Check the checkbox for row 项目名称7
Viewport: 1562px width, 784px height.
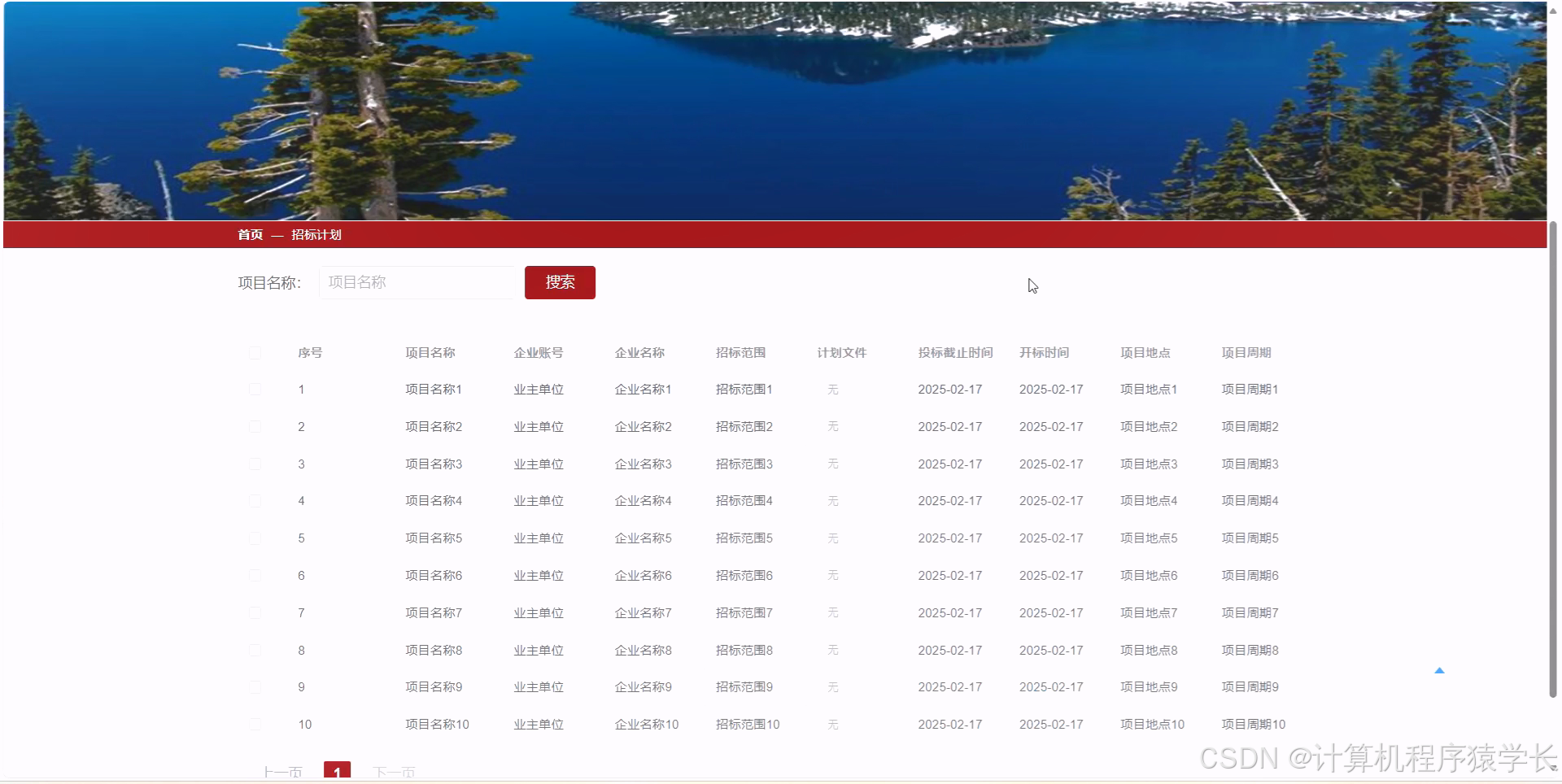pyautogui.click(x=255, y=612)
